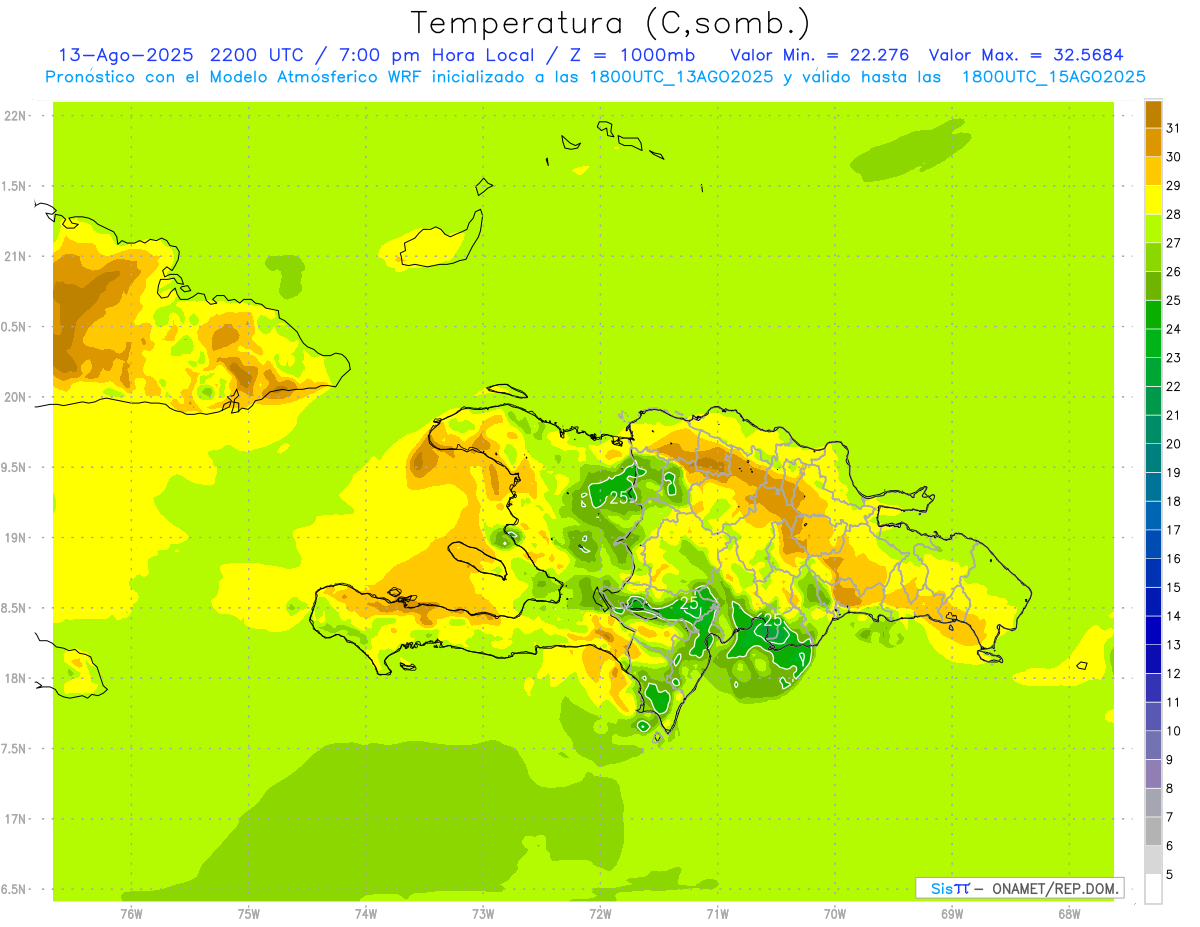Select the date text '13-Ago-2025'

127,55
